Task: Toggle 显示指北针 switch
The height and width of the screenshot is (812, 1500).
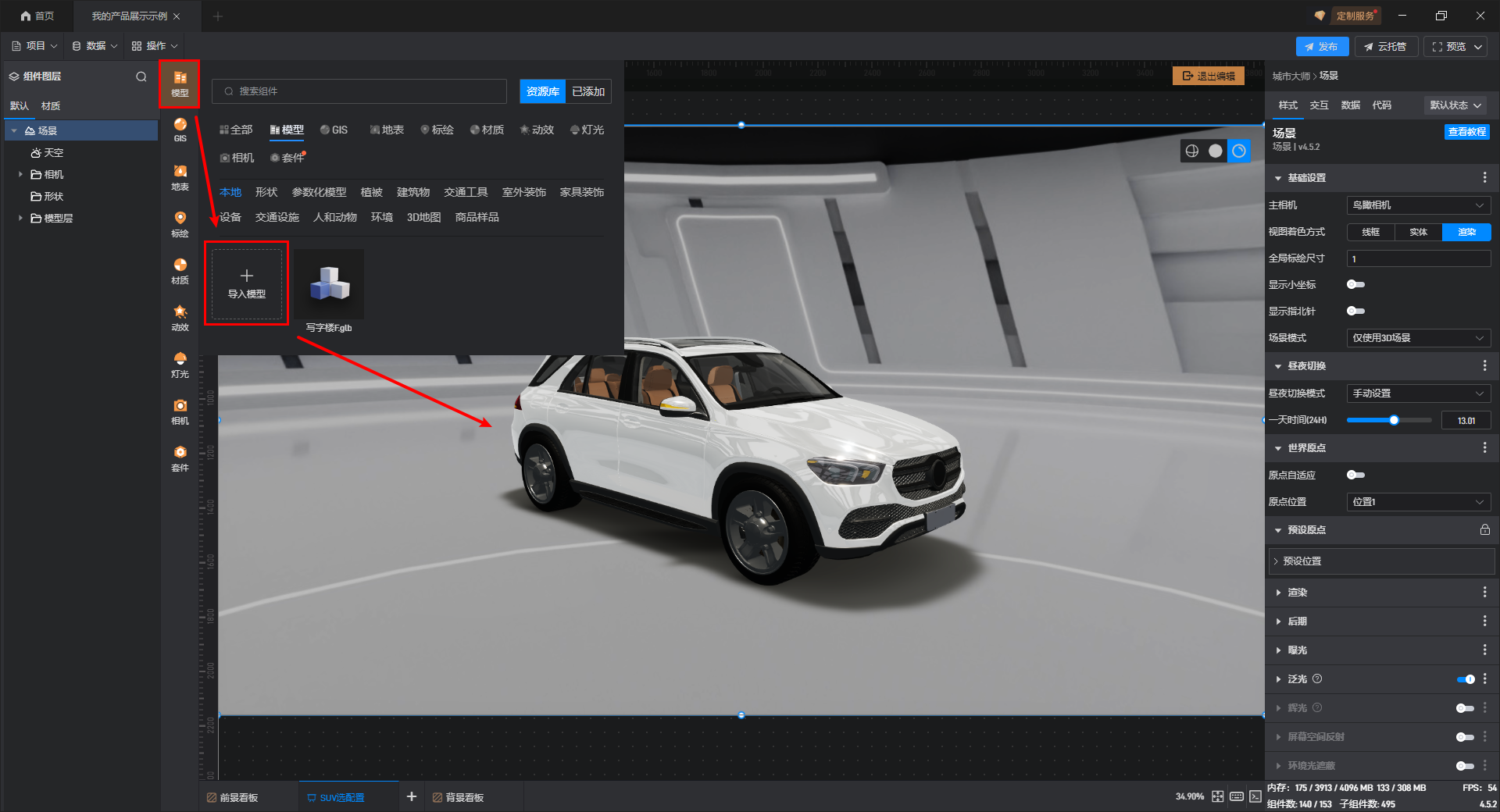Action: coord(1355,311)
